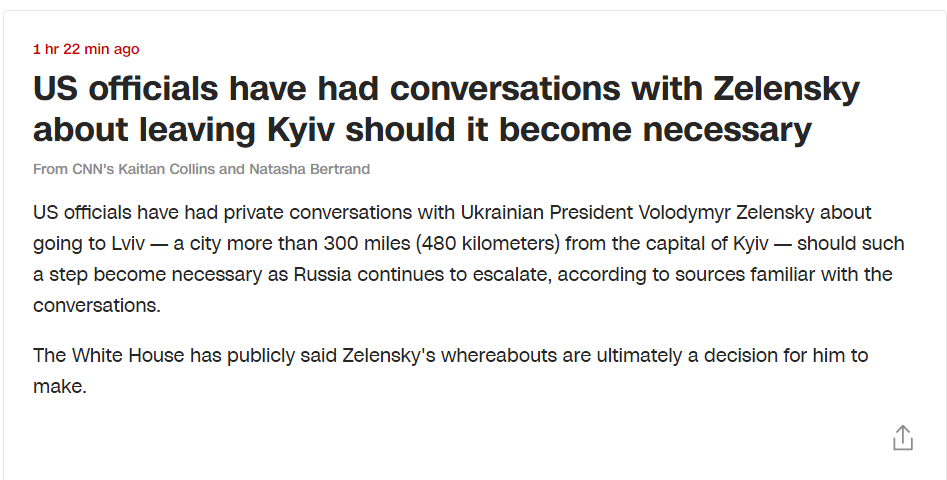Click 'necessary' at the headline end
The width and height of the screenshot is (947, 480).
[x=727, y=130]
